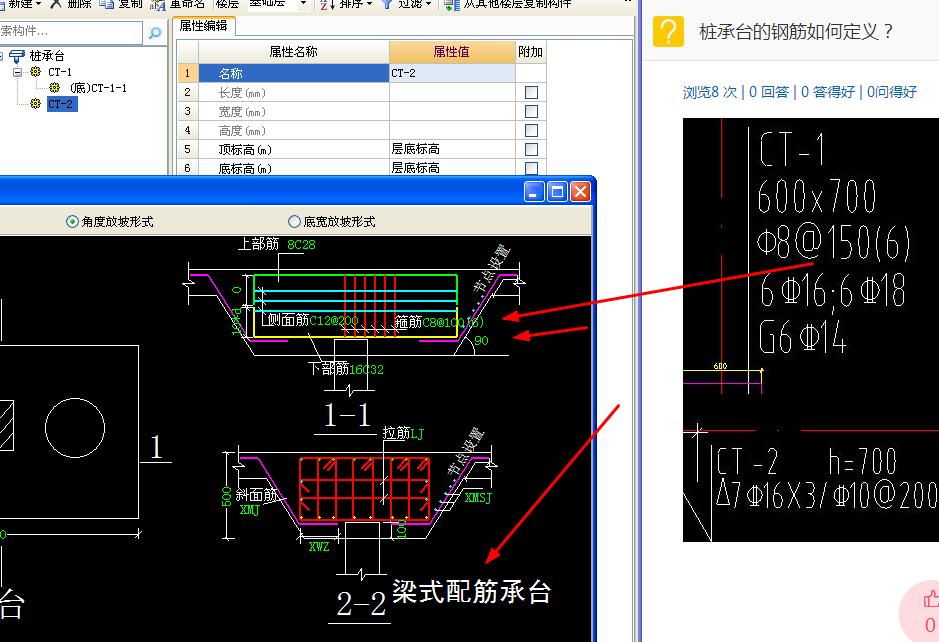This screenshot has height=642, width=939.
Task: Tick the 附加 checkbox for 底标高(m)
Action: (531, 168)
